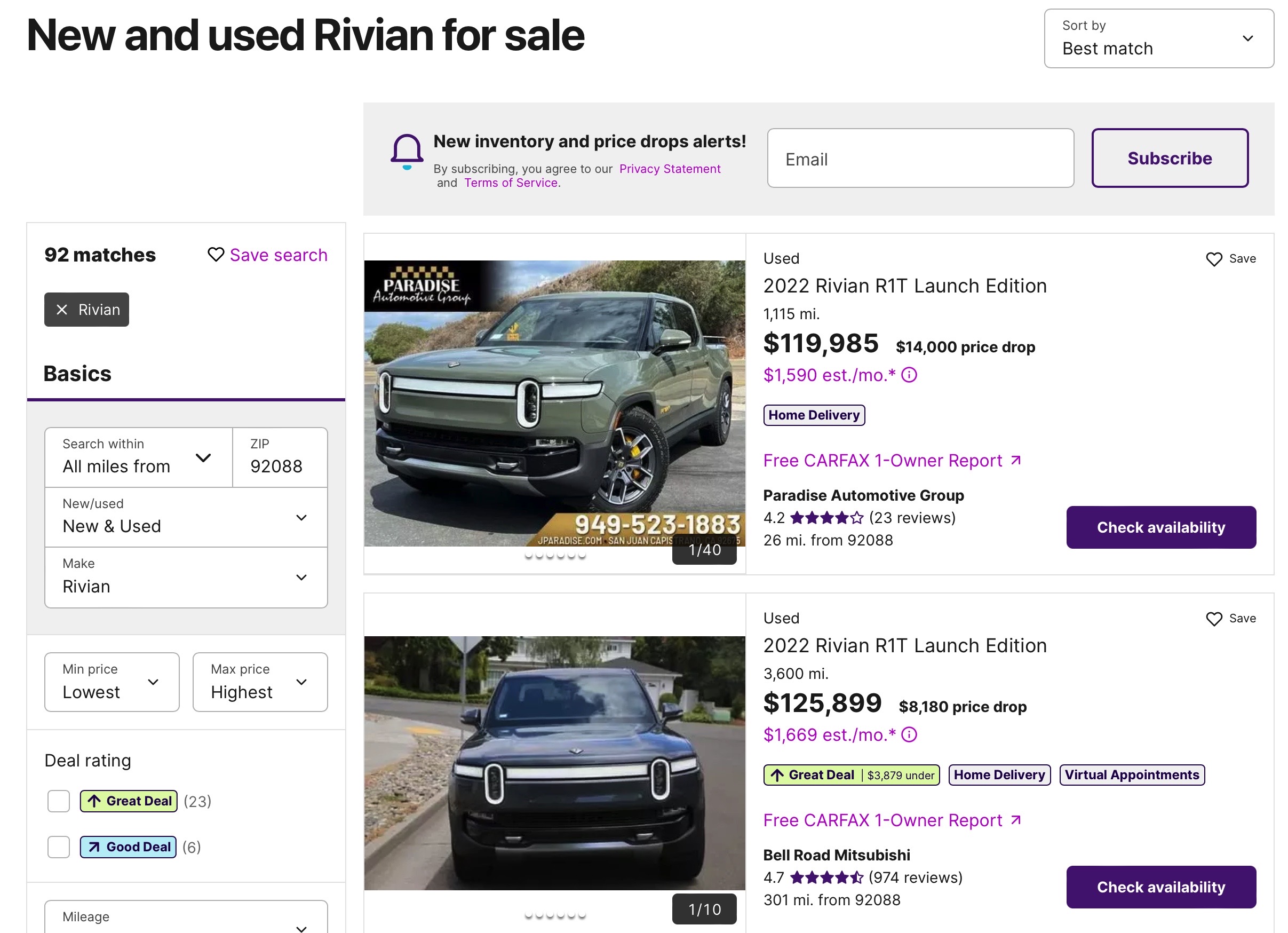Click the $14,000 price drop text
This screenshot has height=933, width=1288.
(965, 346)
